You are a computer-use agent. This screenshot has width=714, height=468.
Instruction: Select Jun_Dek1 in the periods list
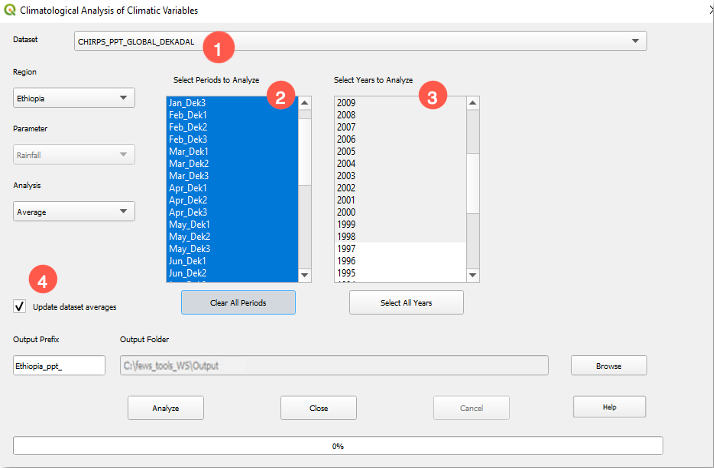[188, 260]
